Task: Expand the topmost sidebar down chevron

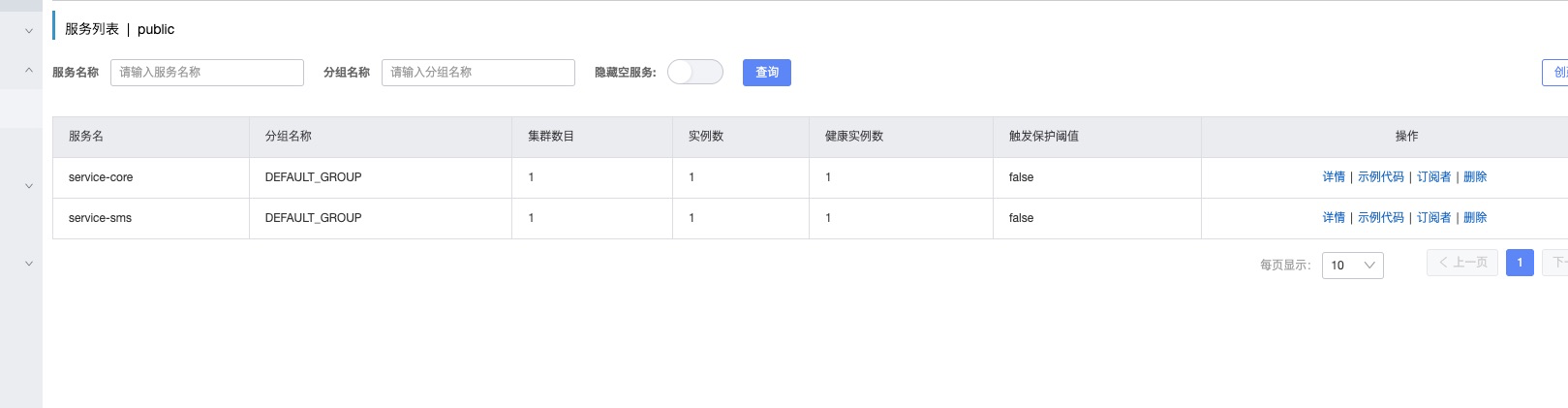Action: 29,31
